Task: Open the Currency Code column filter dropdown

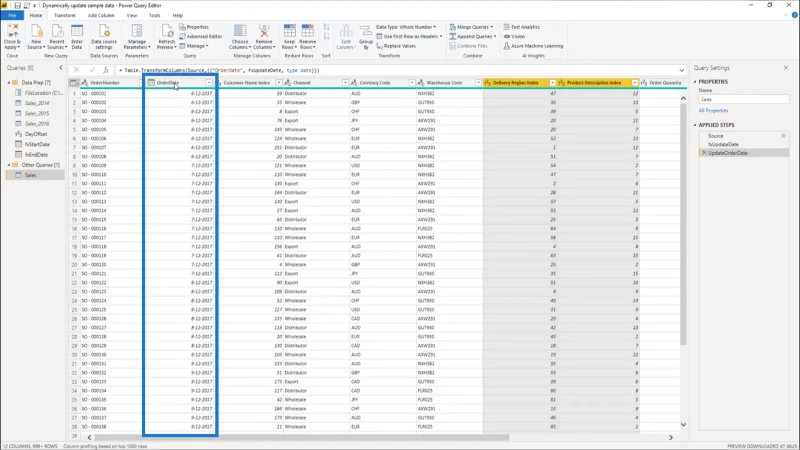Action: pos(412,83)
